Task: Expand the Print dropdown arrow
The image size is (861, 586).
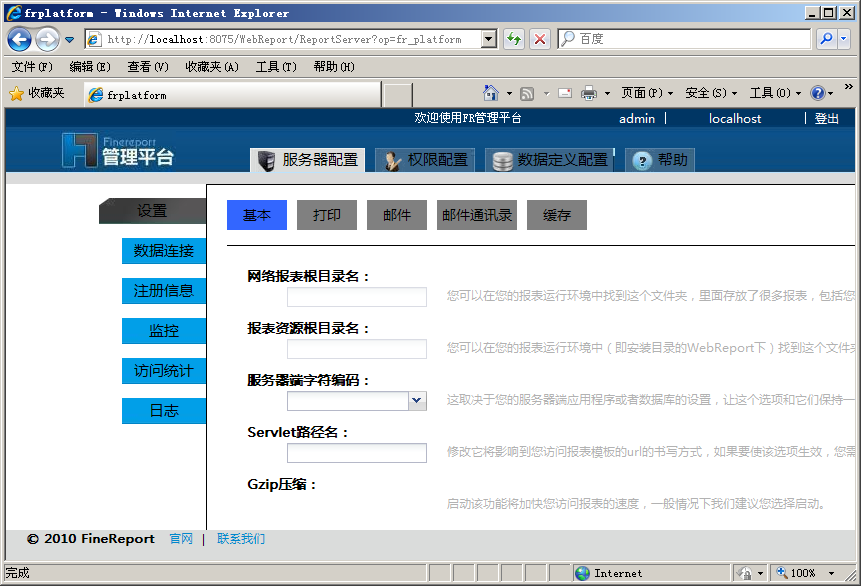Action: coord(607,93)
